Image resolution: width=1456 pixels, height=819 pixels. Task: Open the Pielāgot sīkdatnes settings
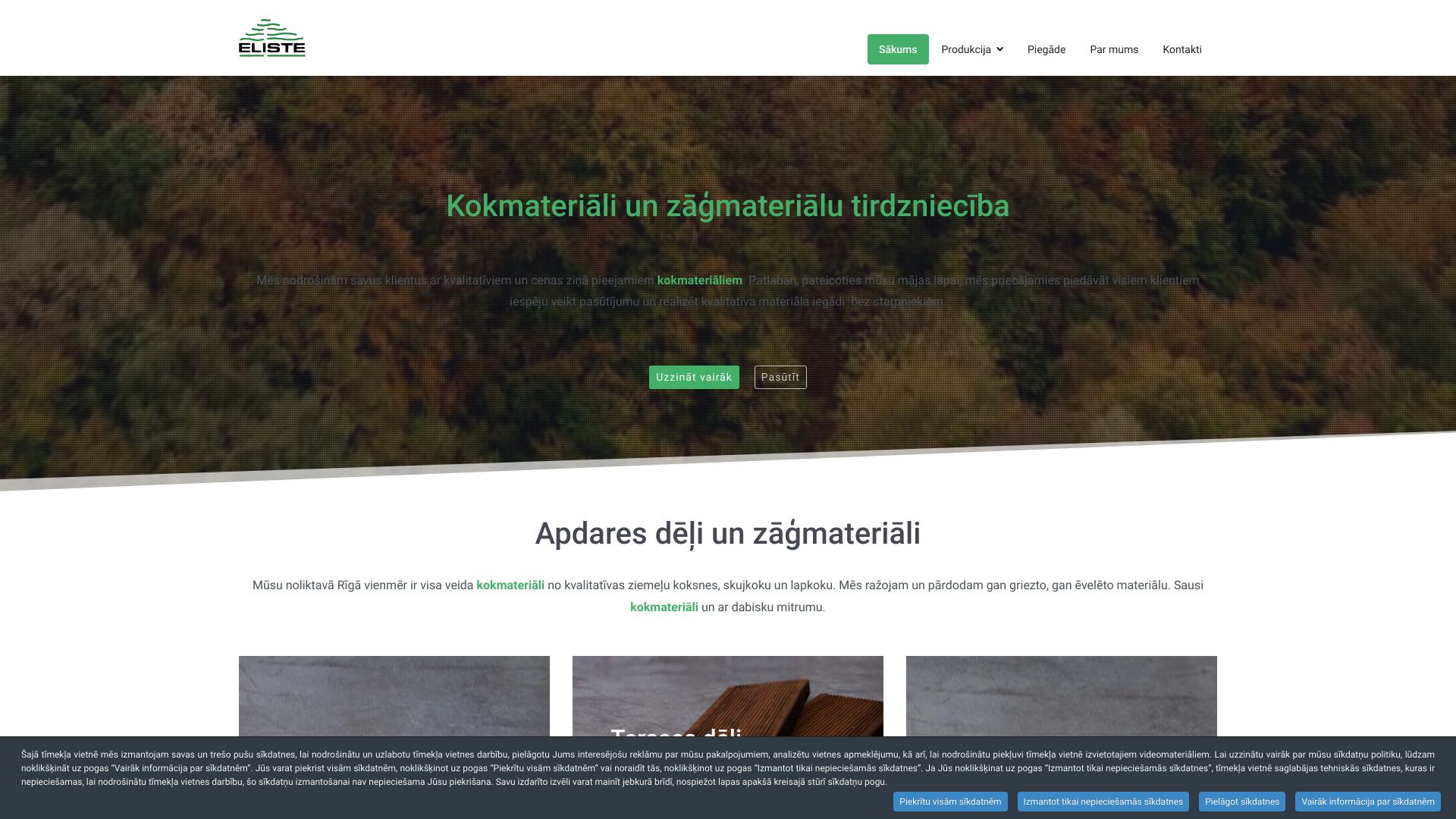coord(1241,802)
